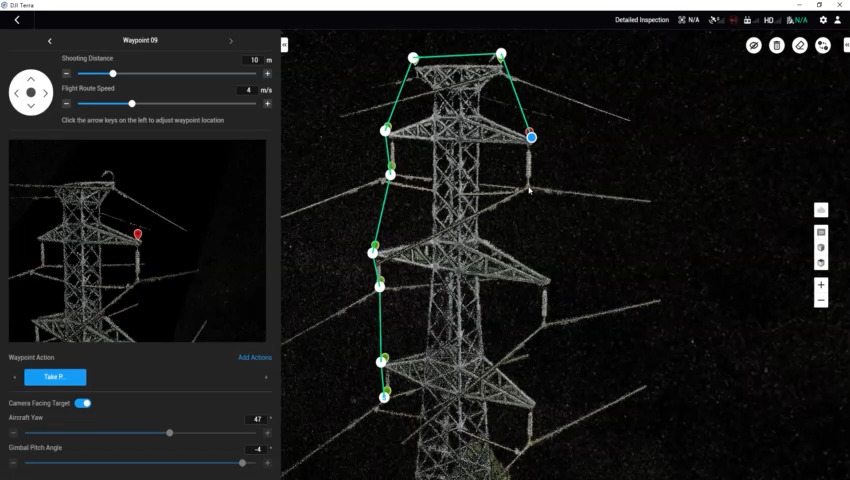Click the trash delete icon in map toolbar
This screenshot has width=850, height=480.
tap(777, 45)
